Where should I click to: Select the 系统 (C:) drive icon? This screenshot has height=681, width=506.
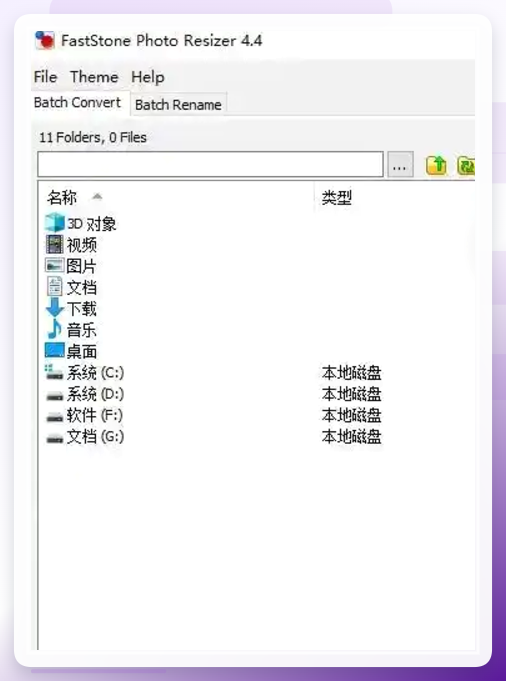tap(55, 372)
